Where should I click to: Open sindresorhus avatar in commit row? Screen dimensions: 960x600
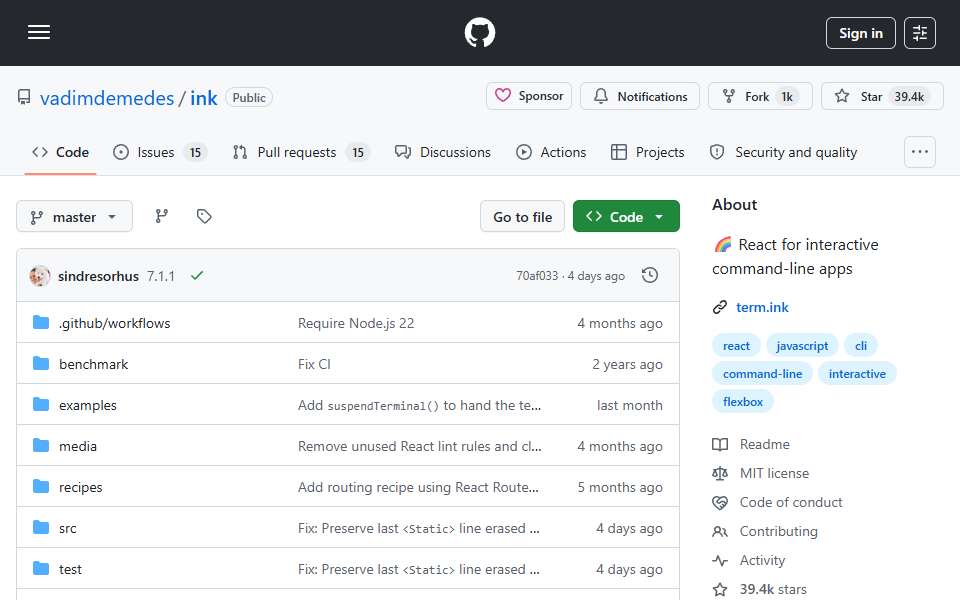click(40, 276)
